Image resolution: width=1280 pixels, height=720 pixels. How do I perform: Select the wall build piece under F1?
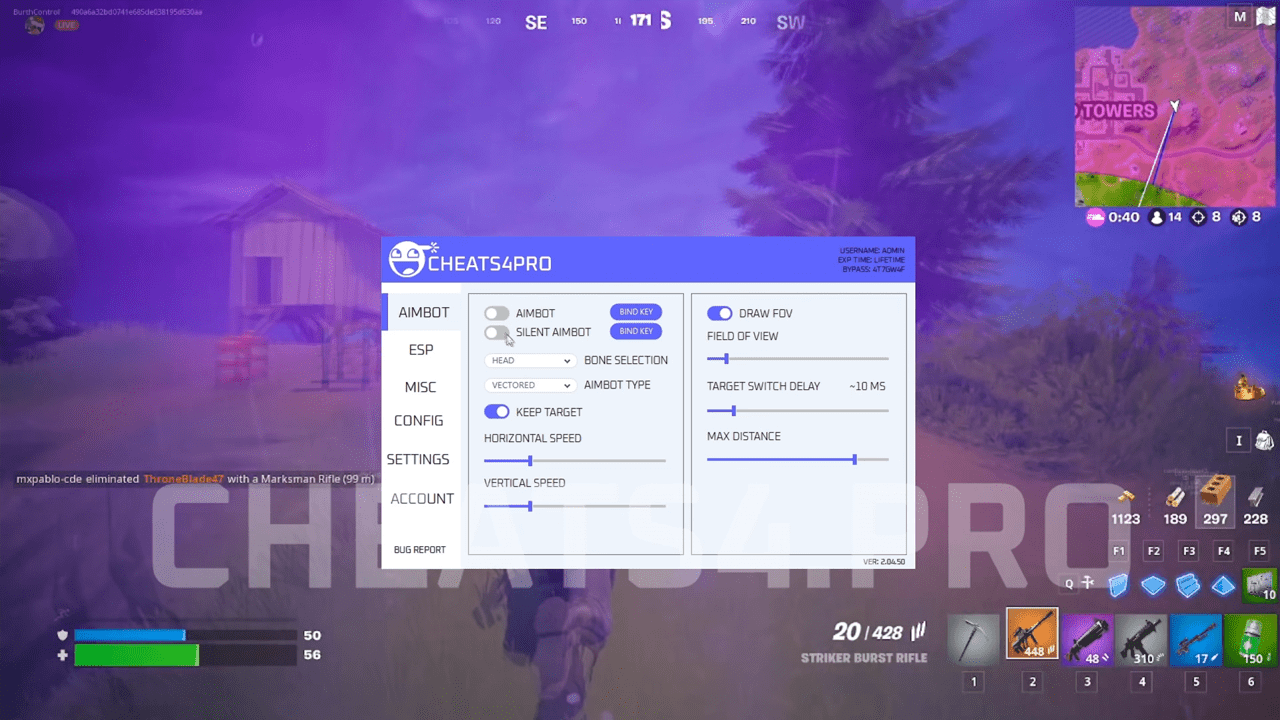click(1119, 585)
